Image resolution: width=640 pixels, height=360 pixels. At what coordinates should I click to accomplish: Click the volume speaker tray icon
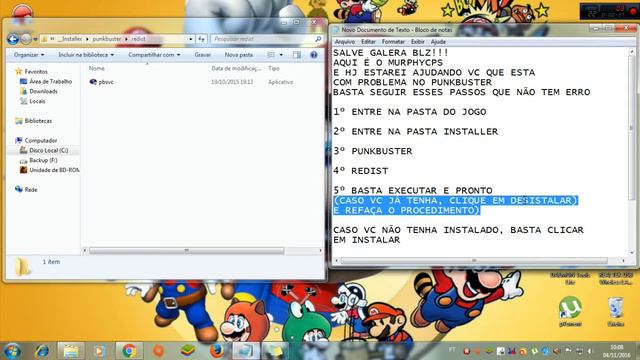click(590, 351)
